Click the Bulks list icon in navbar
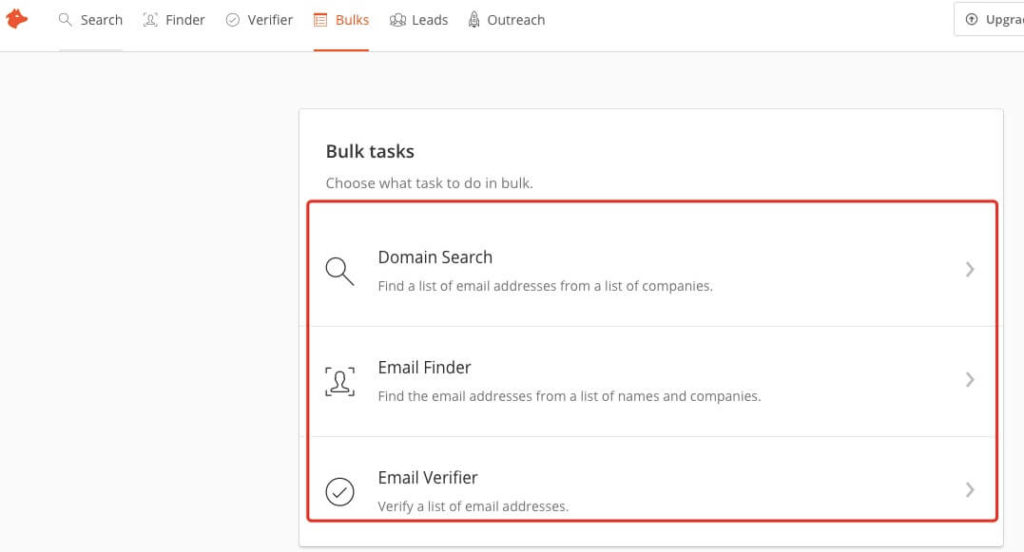 [320, 20]
